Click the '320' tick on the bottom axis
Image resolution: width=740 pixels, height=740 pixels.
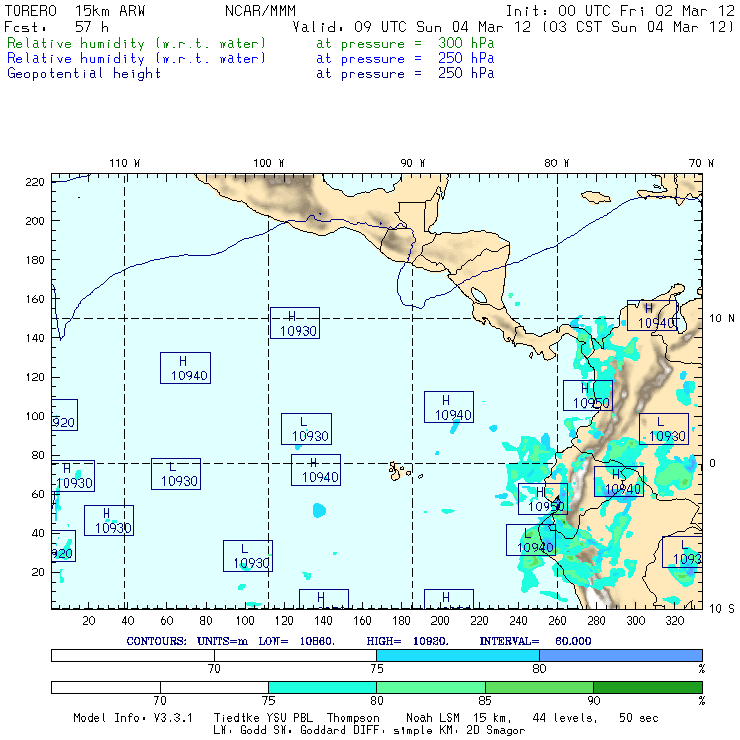click(x=675, y=620)
